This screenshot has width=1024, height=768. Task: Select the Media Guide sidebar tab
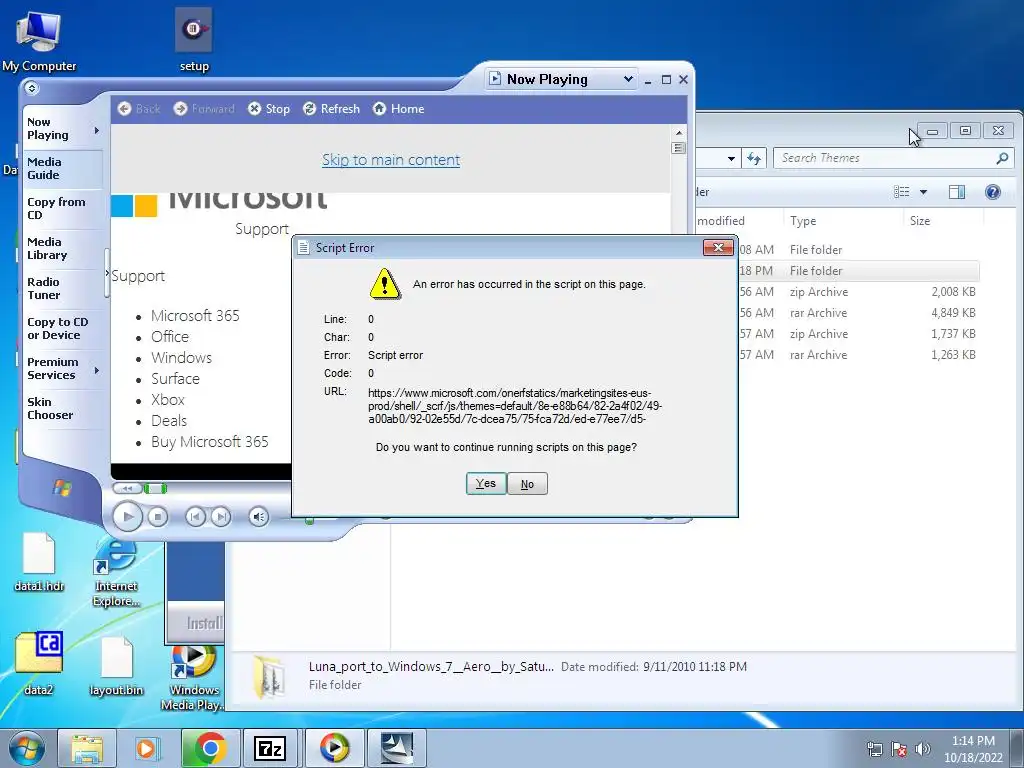[63, 168]
